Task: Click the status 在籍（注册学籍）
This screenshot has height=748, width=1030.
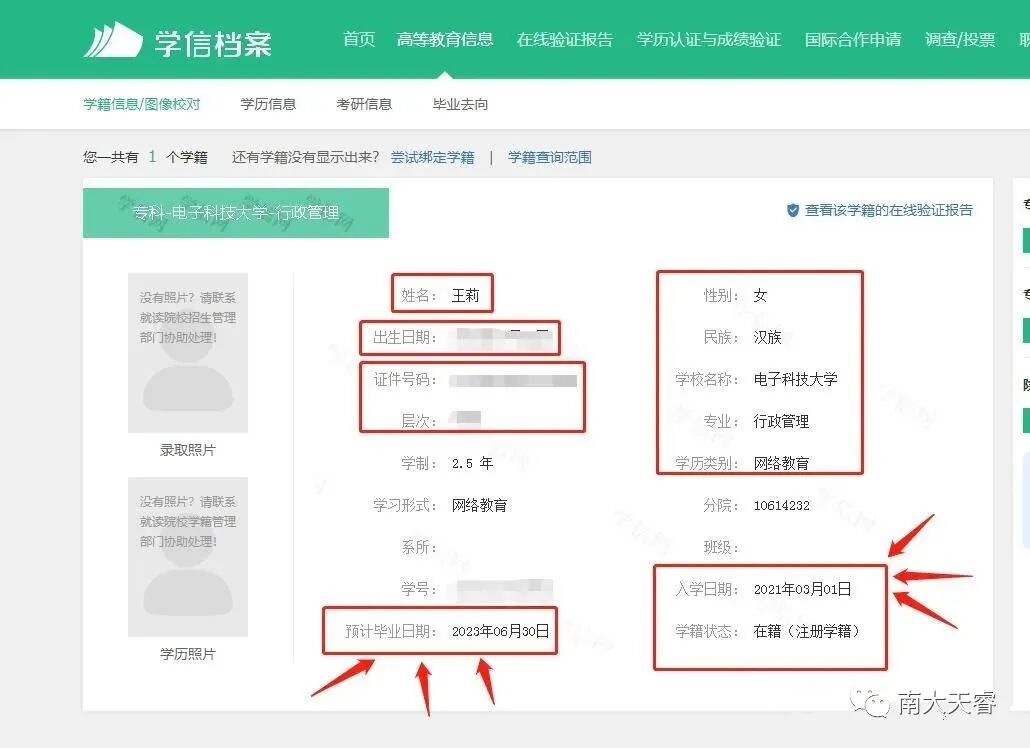Action: click(807, 632)
